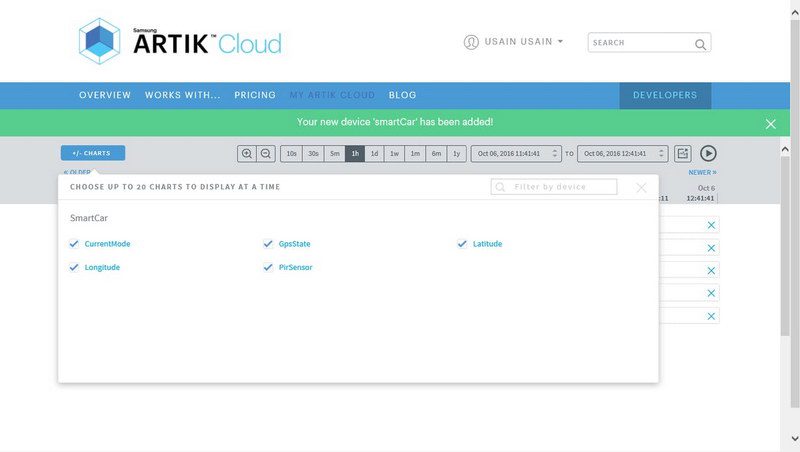
Task: Click the zoom out magnifier icon
Action: click(x=266, y=154)
